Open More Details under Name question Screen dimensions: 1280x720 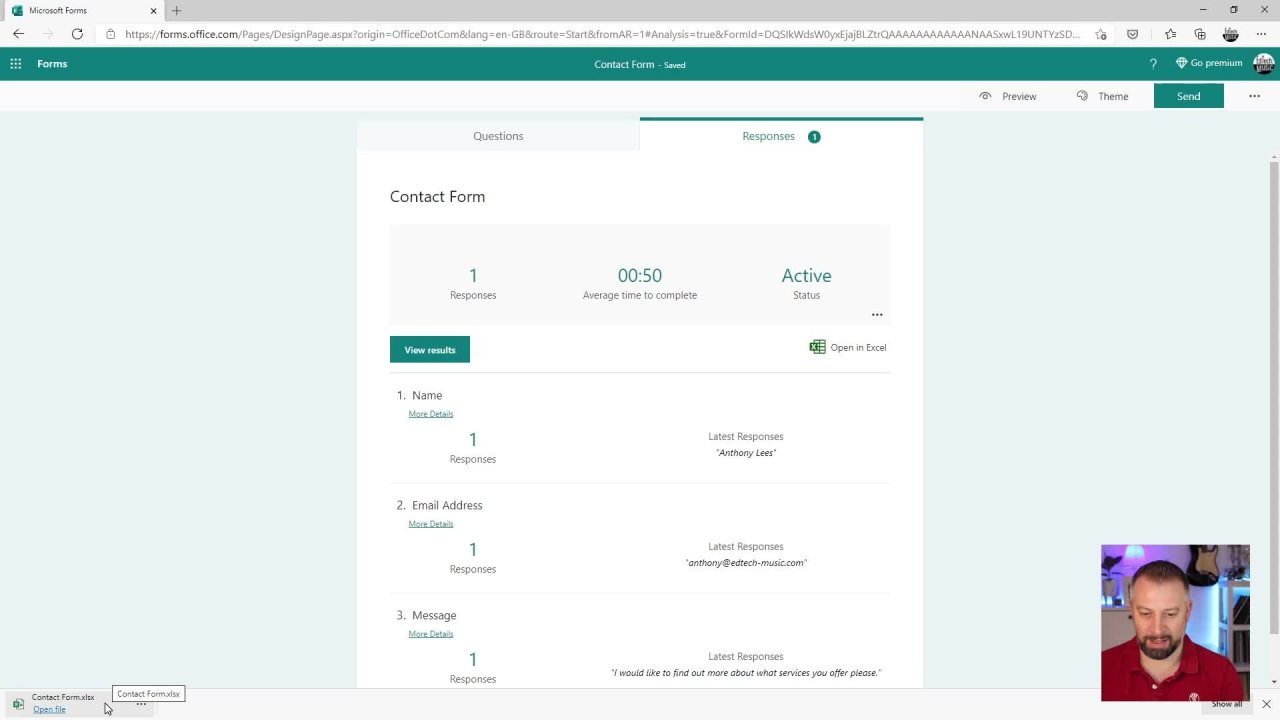pyautogui.click(x=430, y=414)
